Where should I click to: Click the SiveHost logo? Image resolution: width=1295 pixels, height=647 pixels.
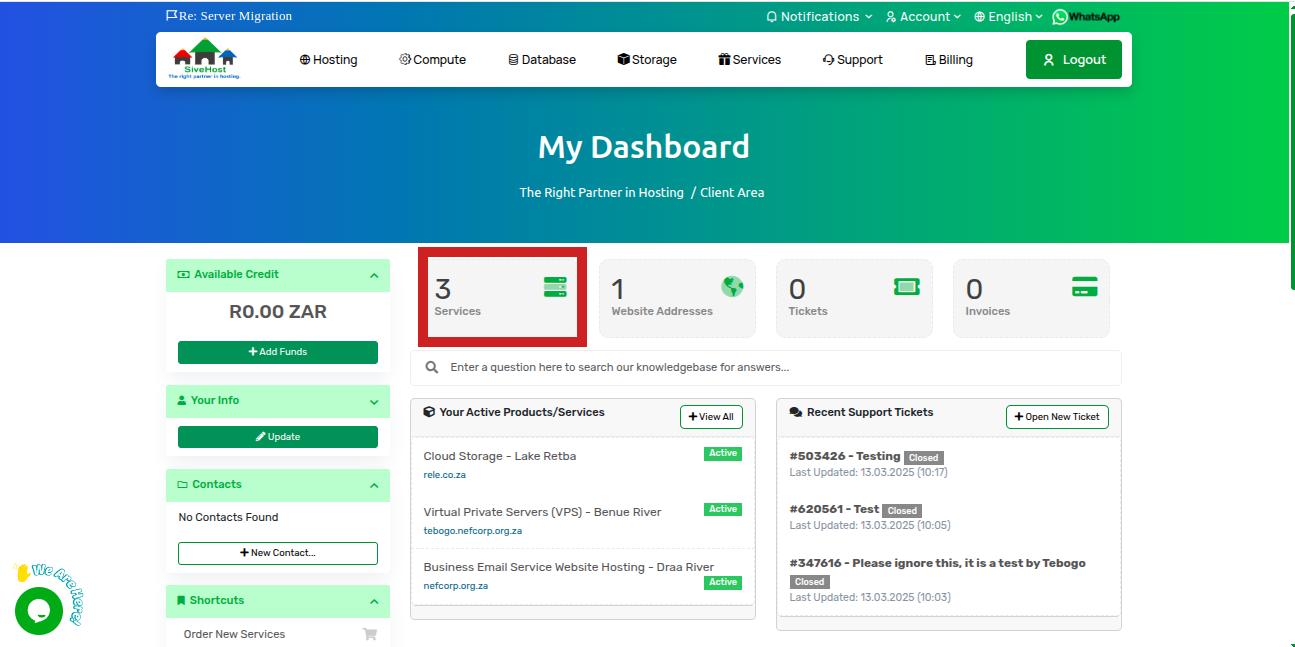tap(204, 59)
